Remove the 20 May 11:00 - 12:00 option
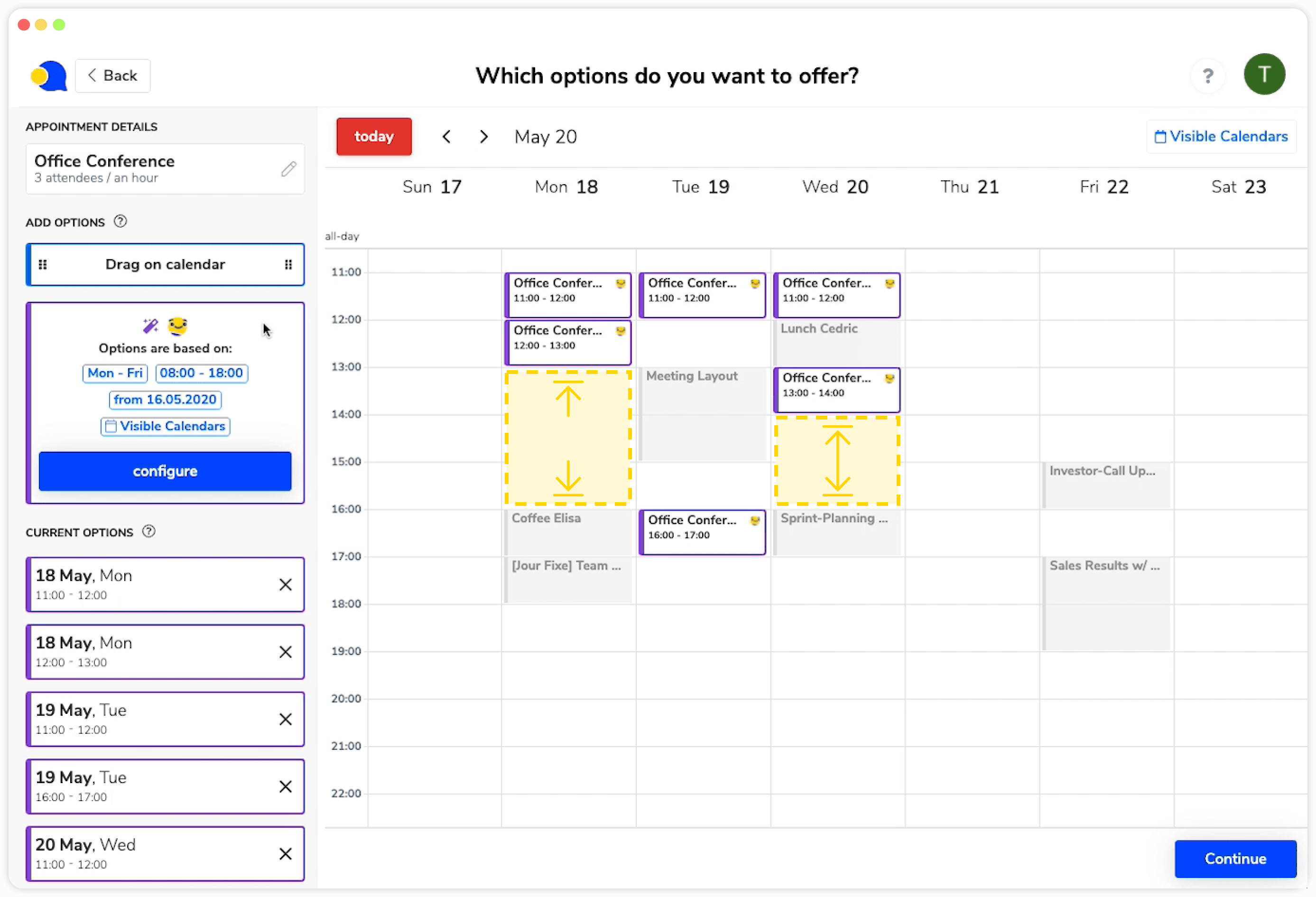The image size is (1316, 897). click(x=286, y=854)
